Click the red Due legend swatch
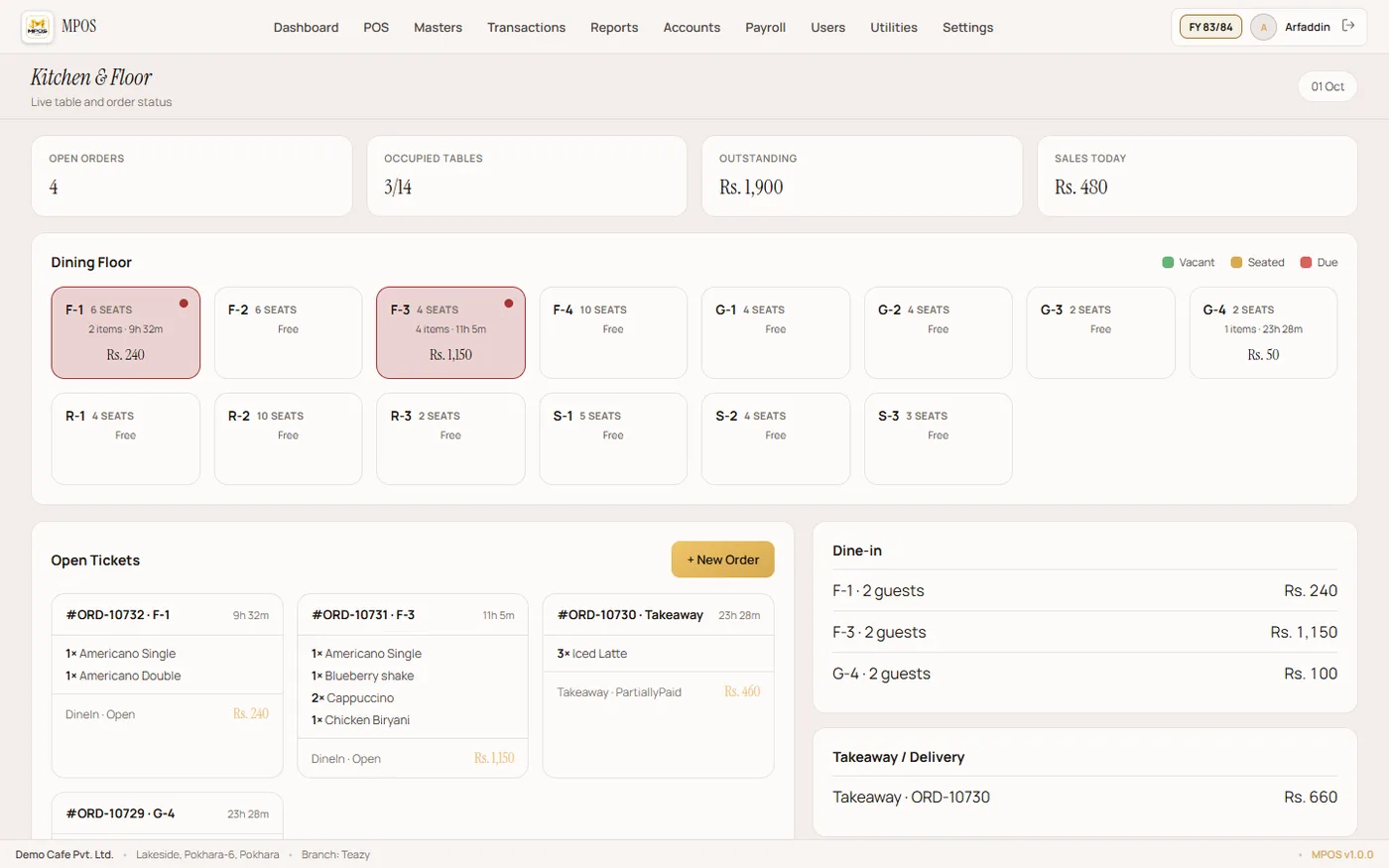The image size is (1389, 868). tap(1306, 262)
